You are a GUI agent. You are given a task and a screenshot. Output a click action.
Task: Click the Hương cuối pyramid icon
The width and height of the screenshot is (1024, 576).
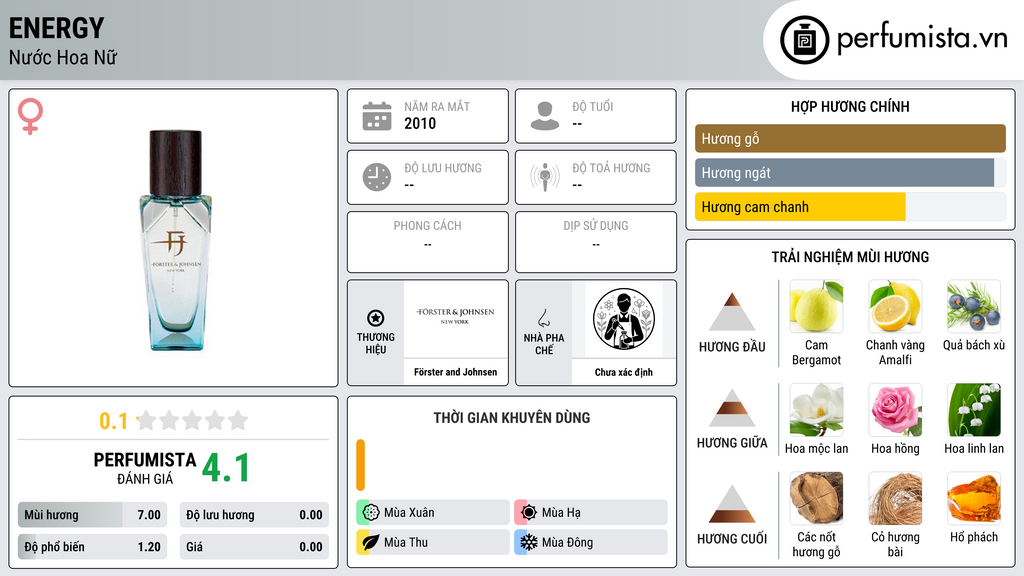[x=732, y=504]
